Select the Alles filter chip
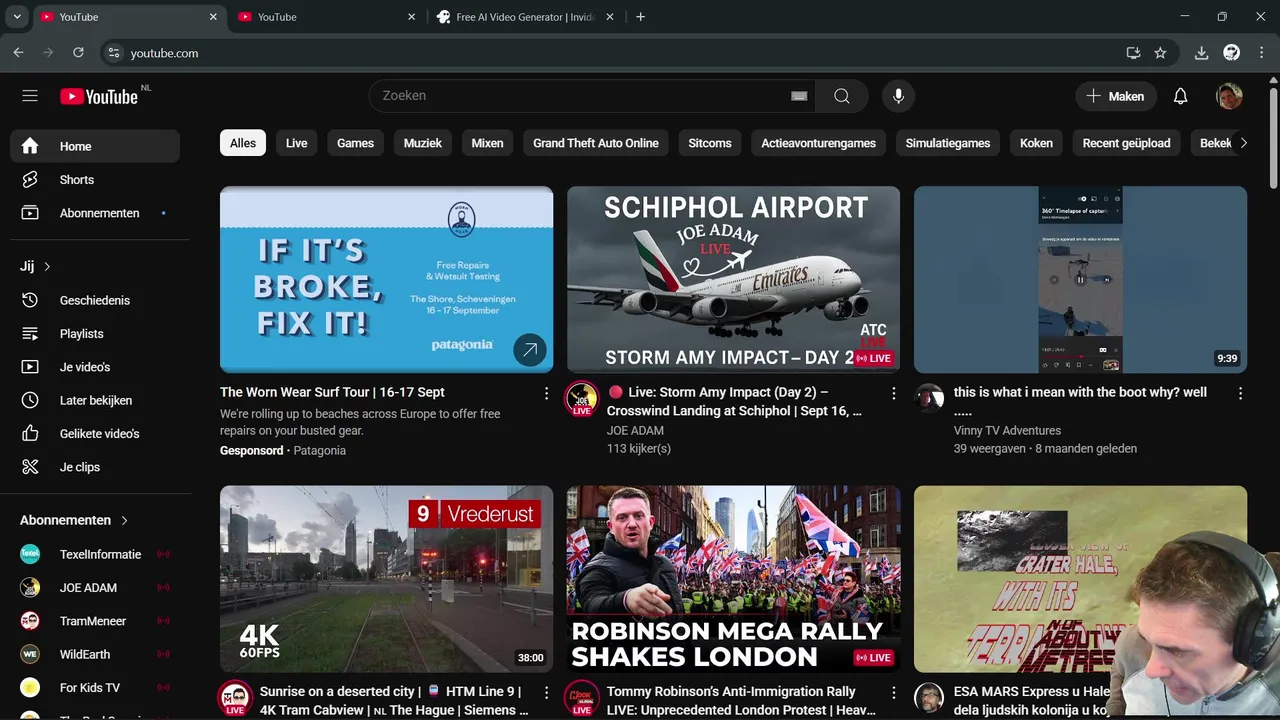1280x720 pixels. tap(243, 143)
